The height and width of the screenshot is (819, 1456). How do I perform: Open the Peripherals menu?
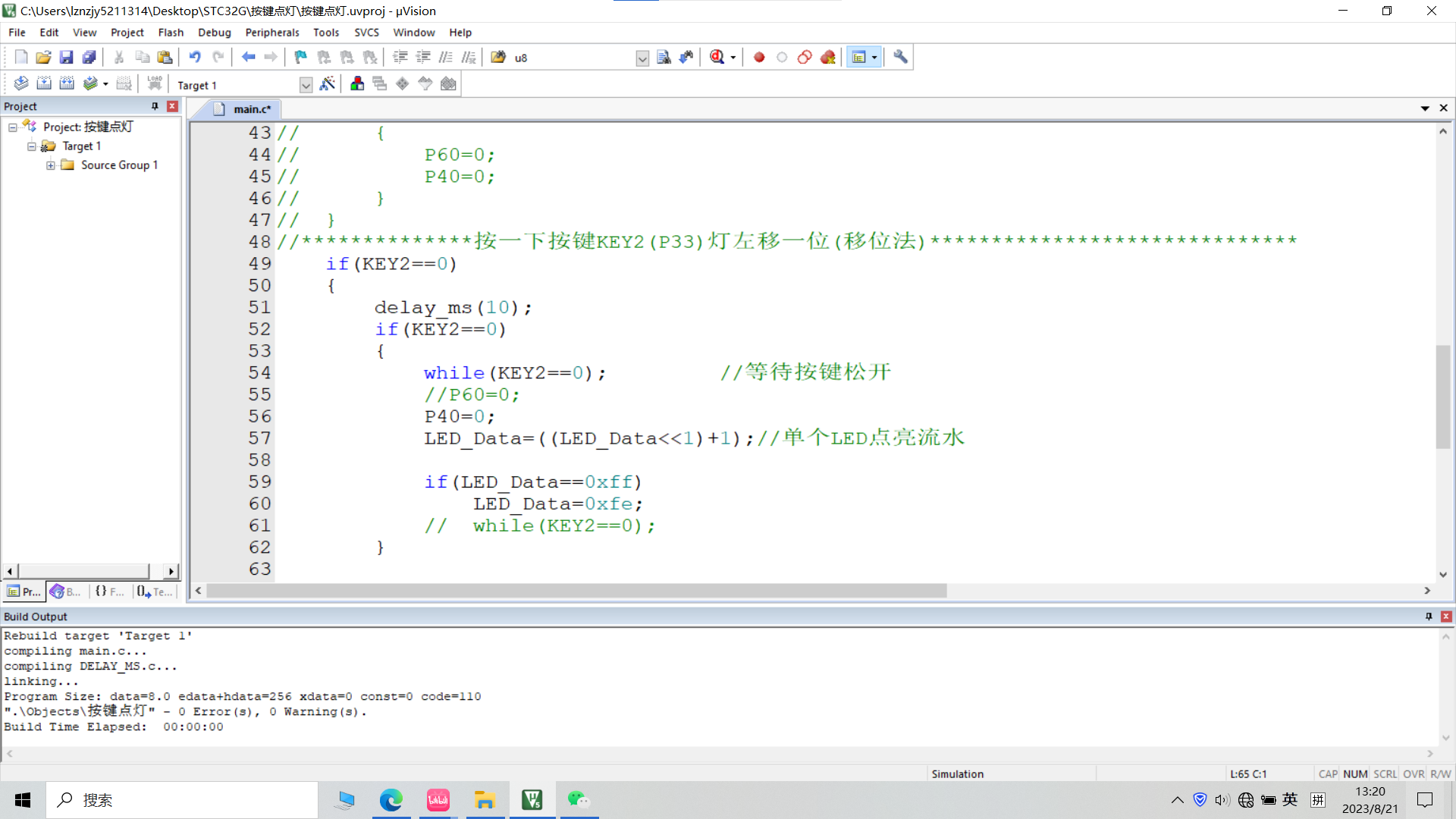click(272, 33)
